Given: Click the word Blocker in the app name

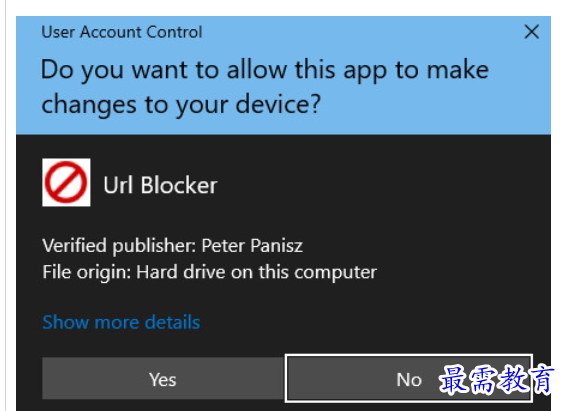Looking at the screenshot, I should click(179, 185).
